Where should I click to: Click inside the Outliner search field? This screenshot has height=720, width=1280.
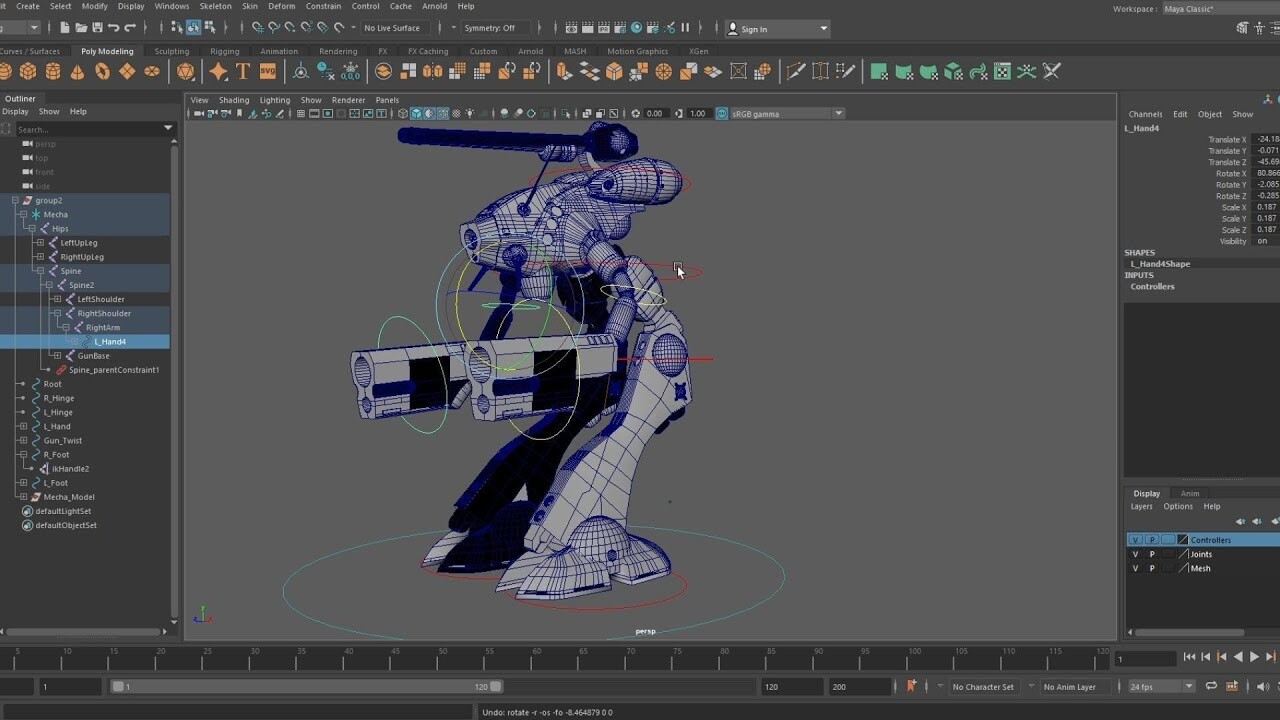pyautogui.click(x=90, y=128)
